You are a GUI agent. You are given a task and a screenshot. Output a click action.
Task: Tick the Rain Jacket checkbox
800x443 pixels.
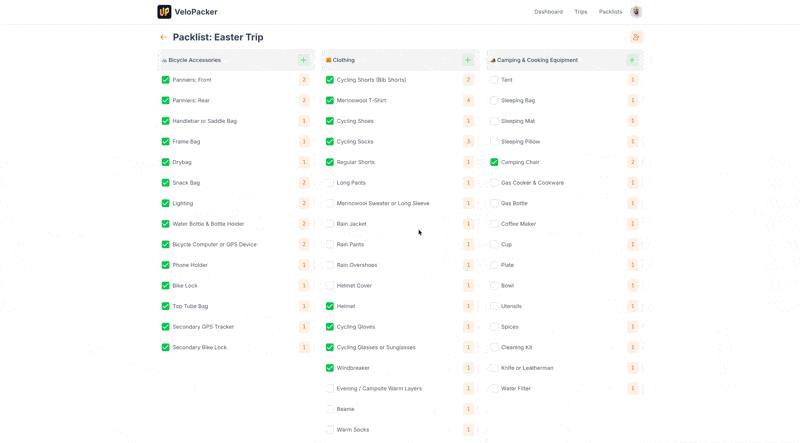click(330, 224)
